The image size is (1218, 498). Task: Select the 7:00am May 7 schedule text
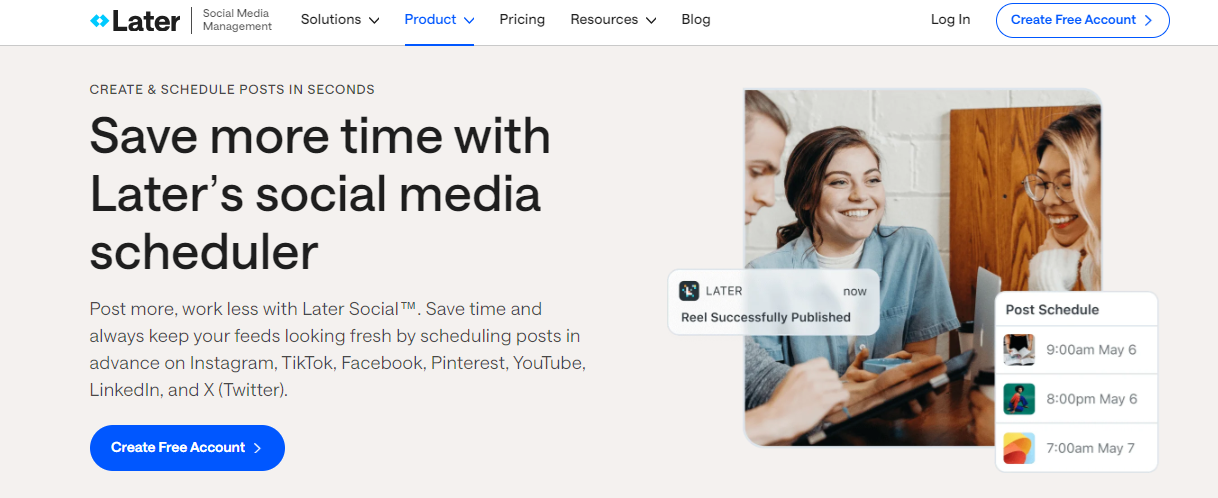(1091, 448)
